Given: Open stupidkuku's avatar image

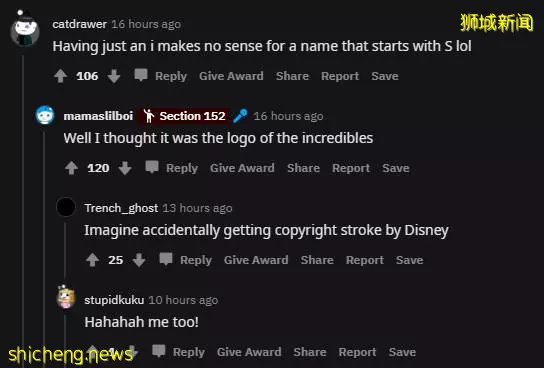Looking at the screenshot, I should [66, 297].
